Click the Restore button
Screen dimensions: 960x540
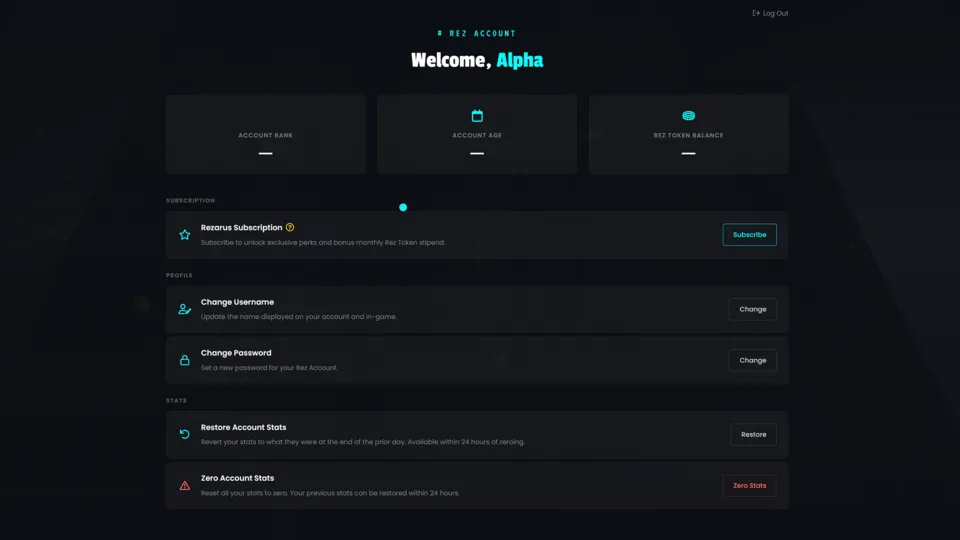click(753, 434)
